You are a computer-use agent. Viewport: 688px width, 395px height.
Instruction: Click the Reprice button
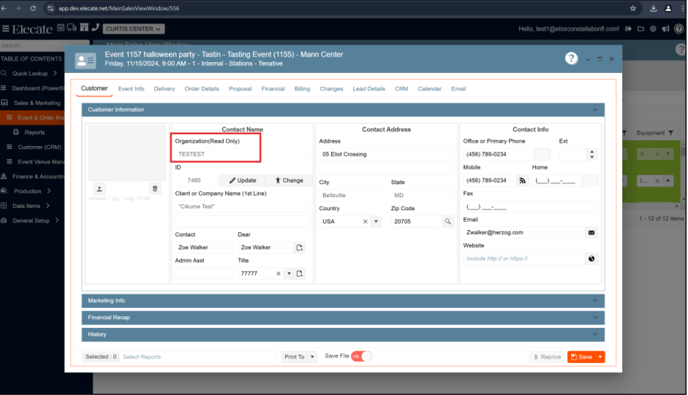coord(547,357)
